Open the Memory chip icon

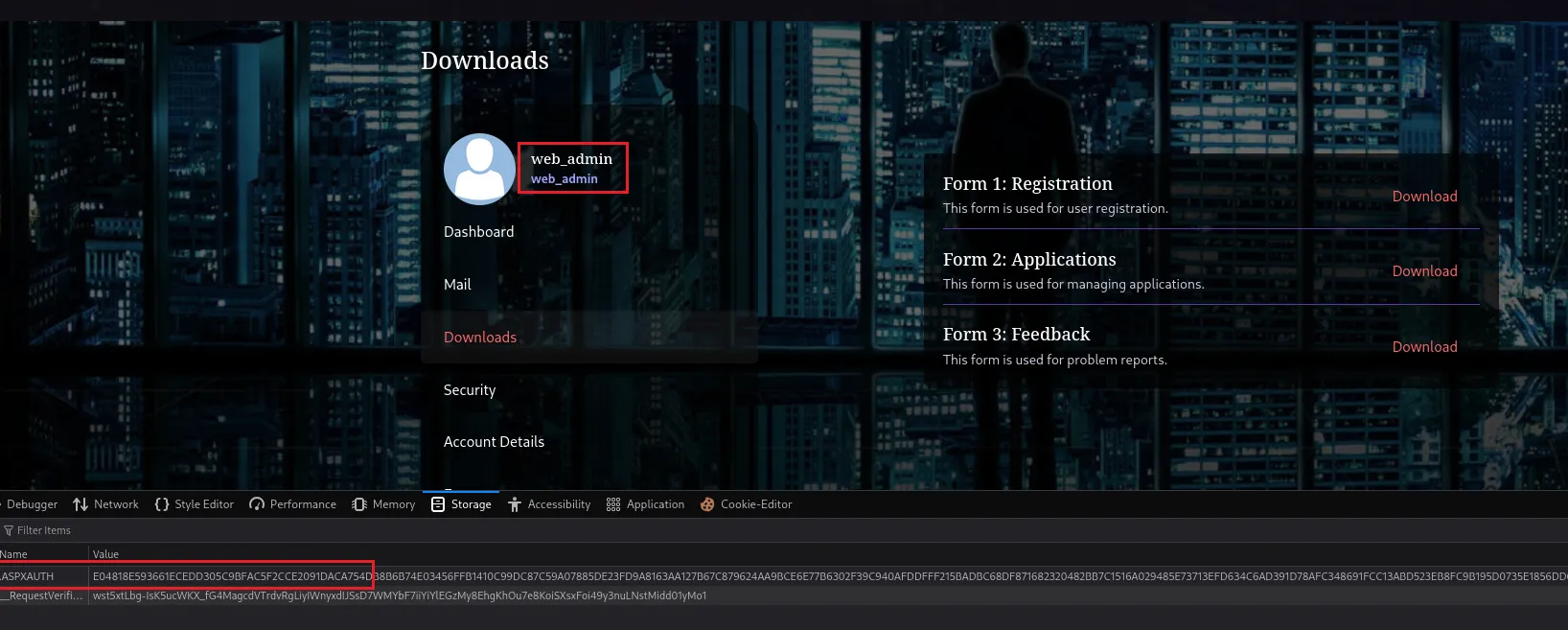tap(359, 504)
